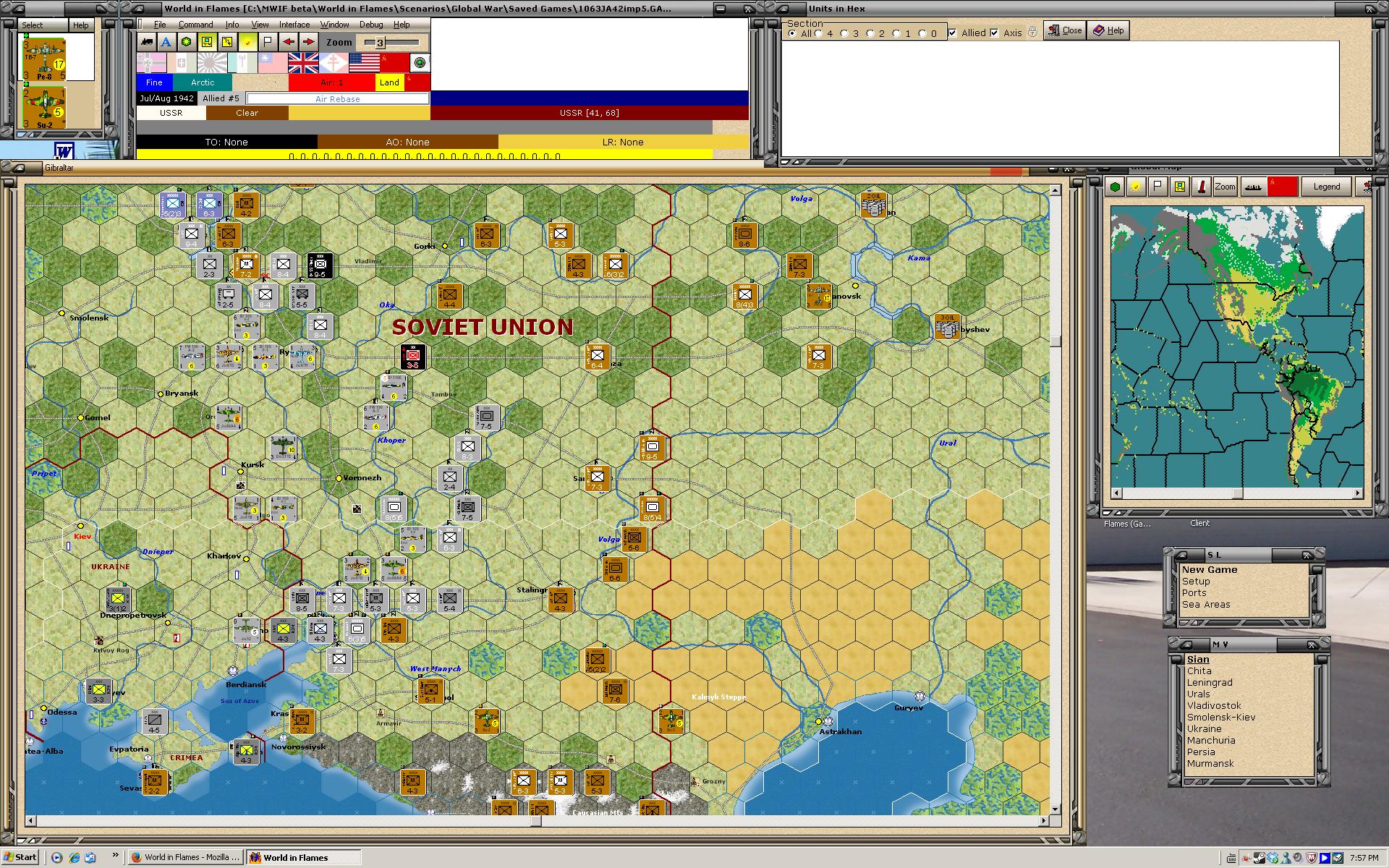This screenshot has height=868, width=1389.
Task: Select the Free French cross flag
Action: click(334, 64)
